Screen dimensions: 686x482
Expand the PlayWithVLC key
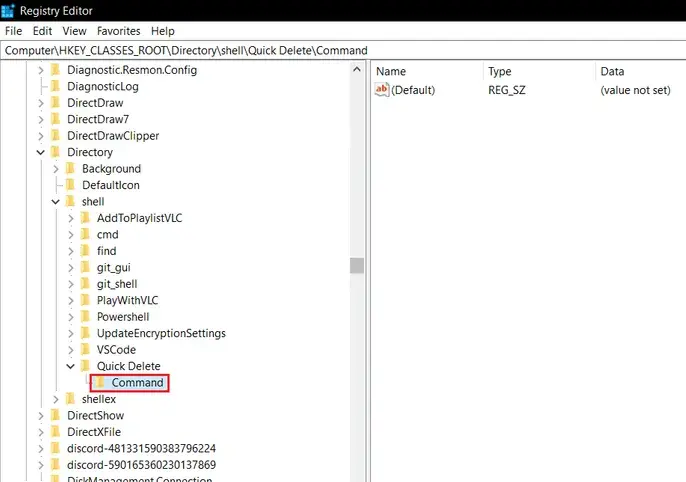71,300
